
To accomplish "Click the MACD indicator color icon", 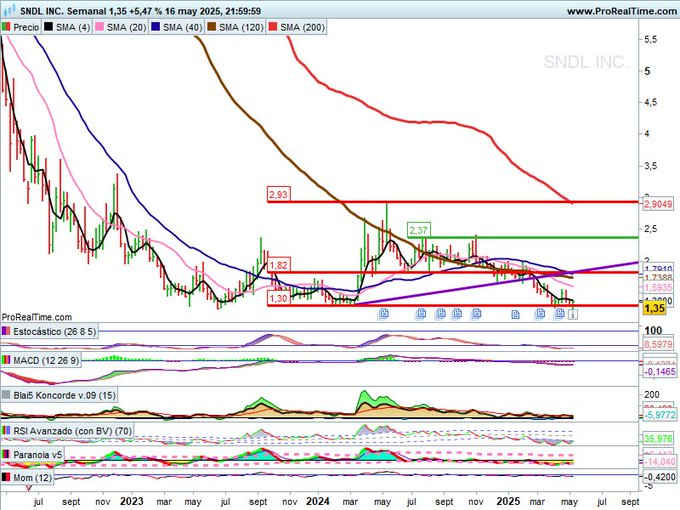I will [6, 360].
